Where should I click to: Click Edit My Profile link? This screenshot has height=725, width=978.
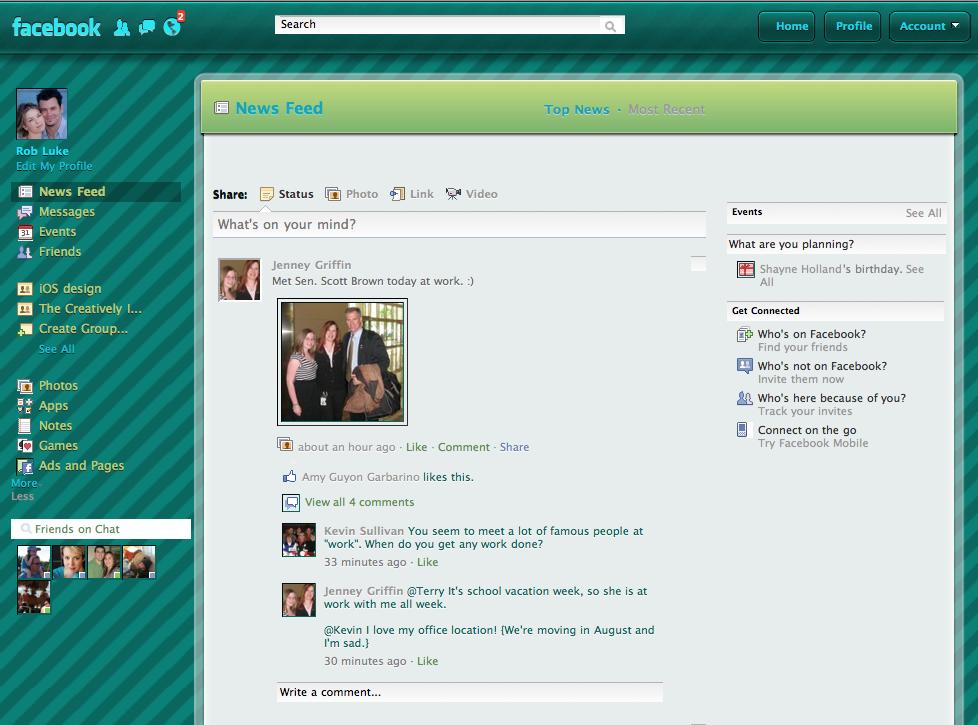point(54,166)
